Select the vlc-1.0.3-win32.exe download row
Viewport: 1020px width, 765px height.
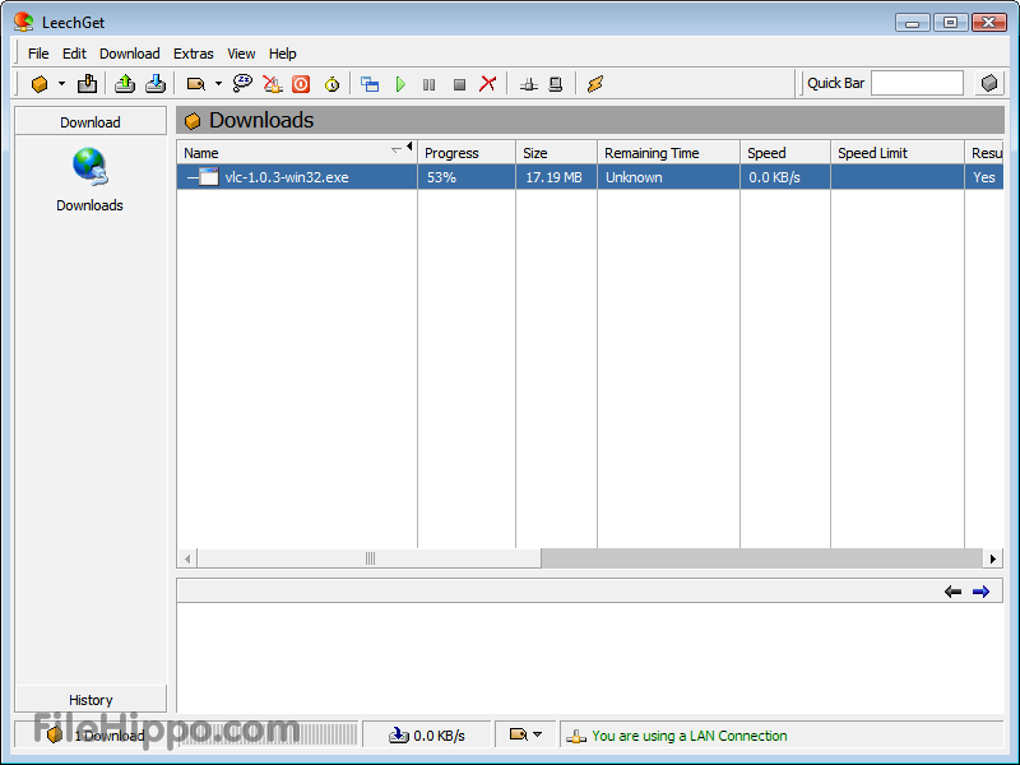coord(590,177)
